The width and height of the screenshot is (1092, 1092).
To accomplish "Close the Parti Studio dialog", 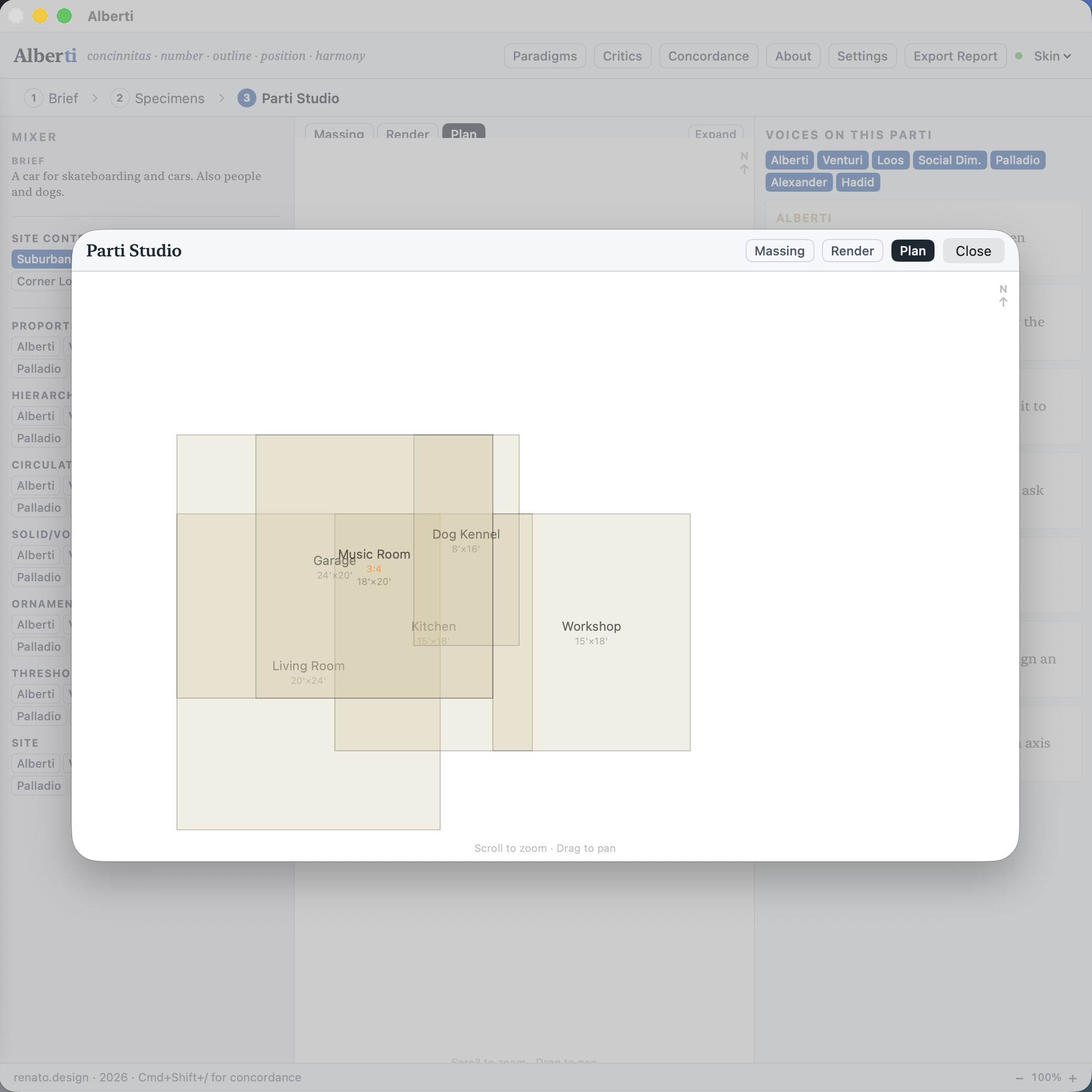I will (972, 251).
